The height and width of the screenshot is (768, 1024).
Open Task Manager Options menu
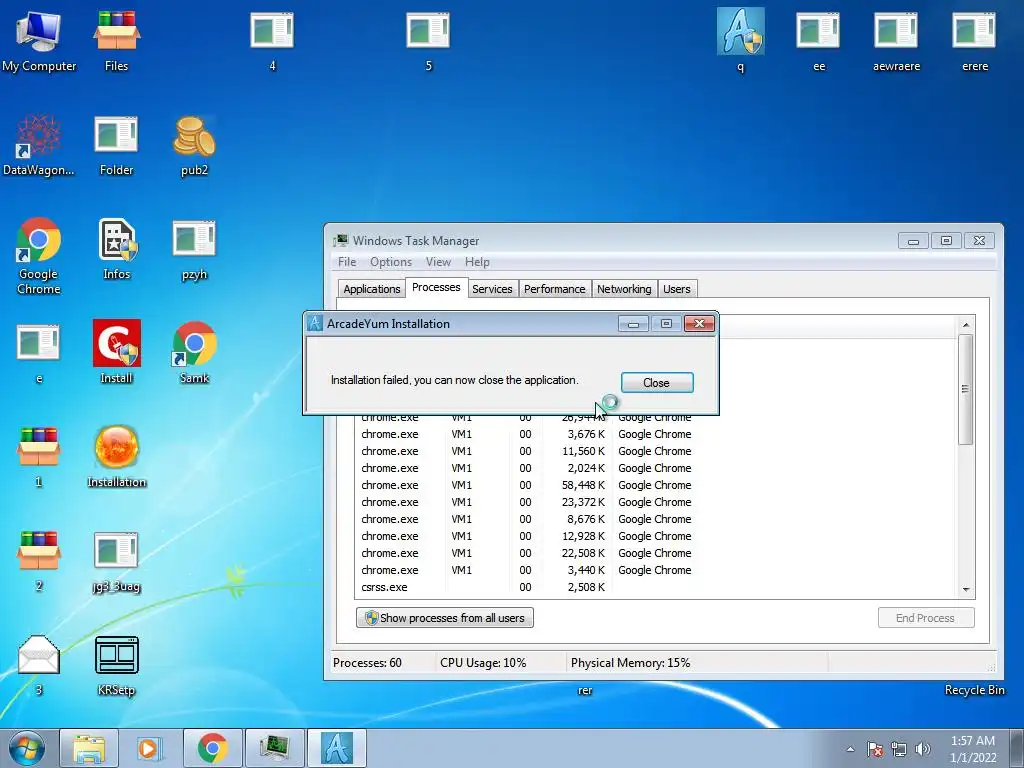tap(391, 262)
